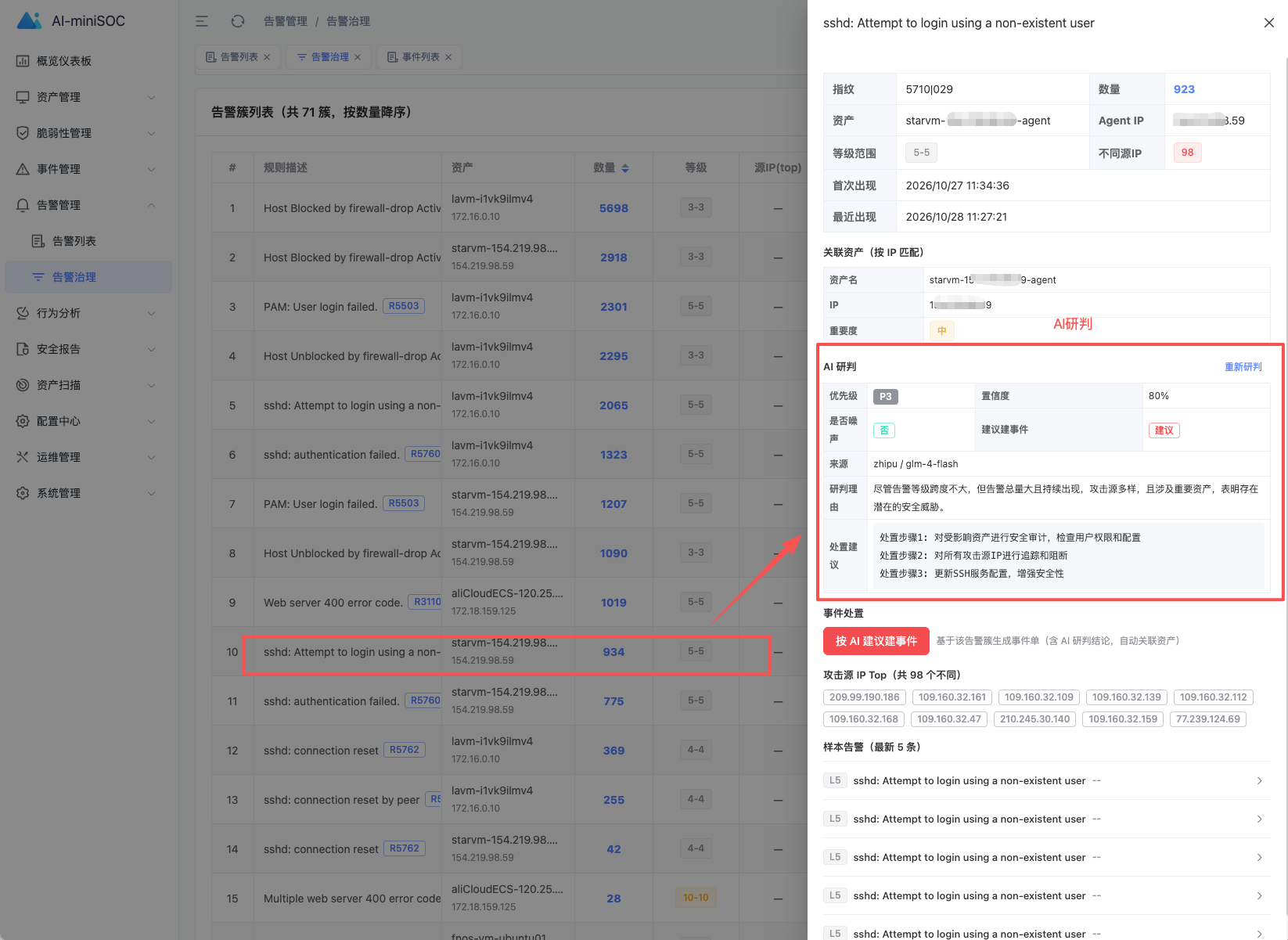Image resolution: width=1288 pixels, height=940 pixels.
Task: Click the 系统管理 settings icon
Action: coord(23,493)
